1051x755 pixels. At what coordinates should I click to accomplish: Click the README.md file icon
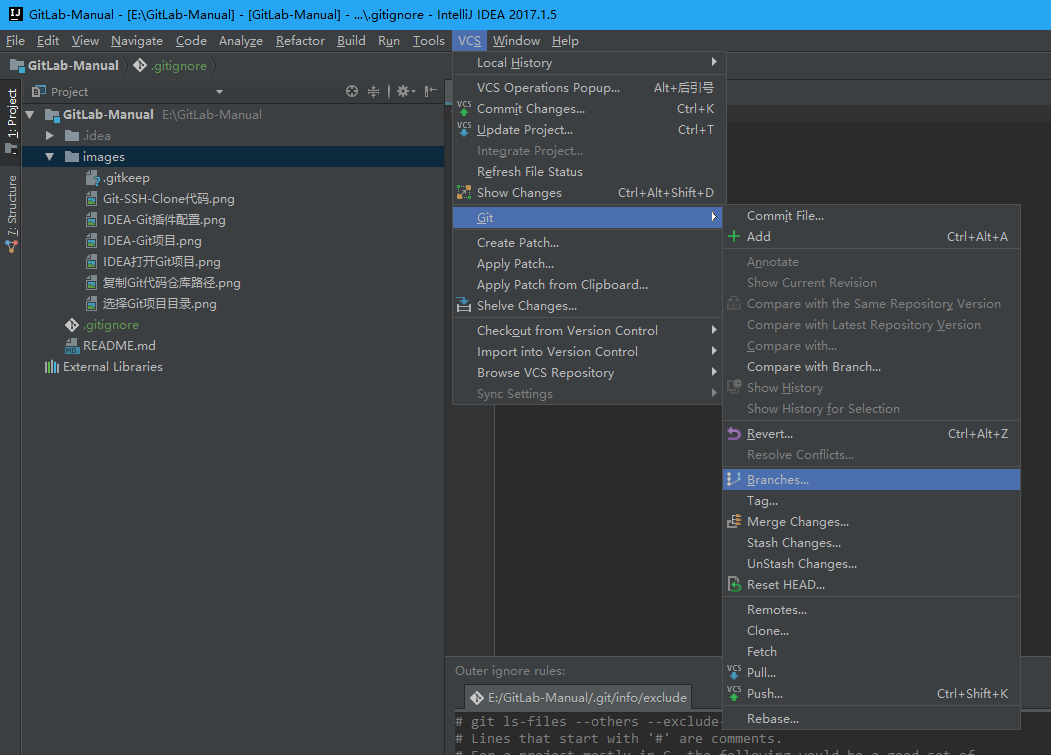coord(72,346)
